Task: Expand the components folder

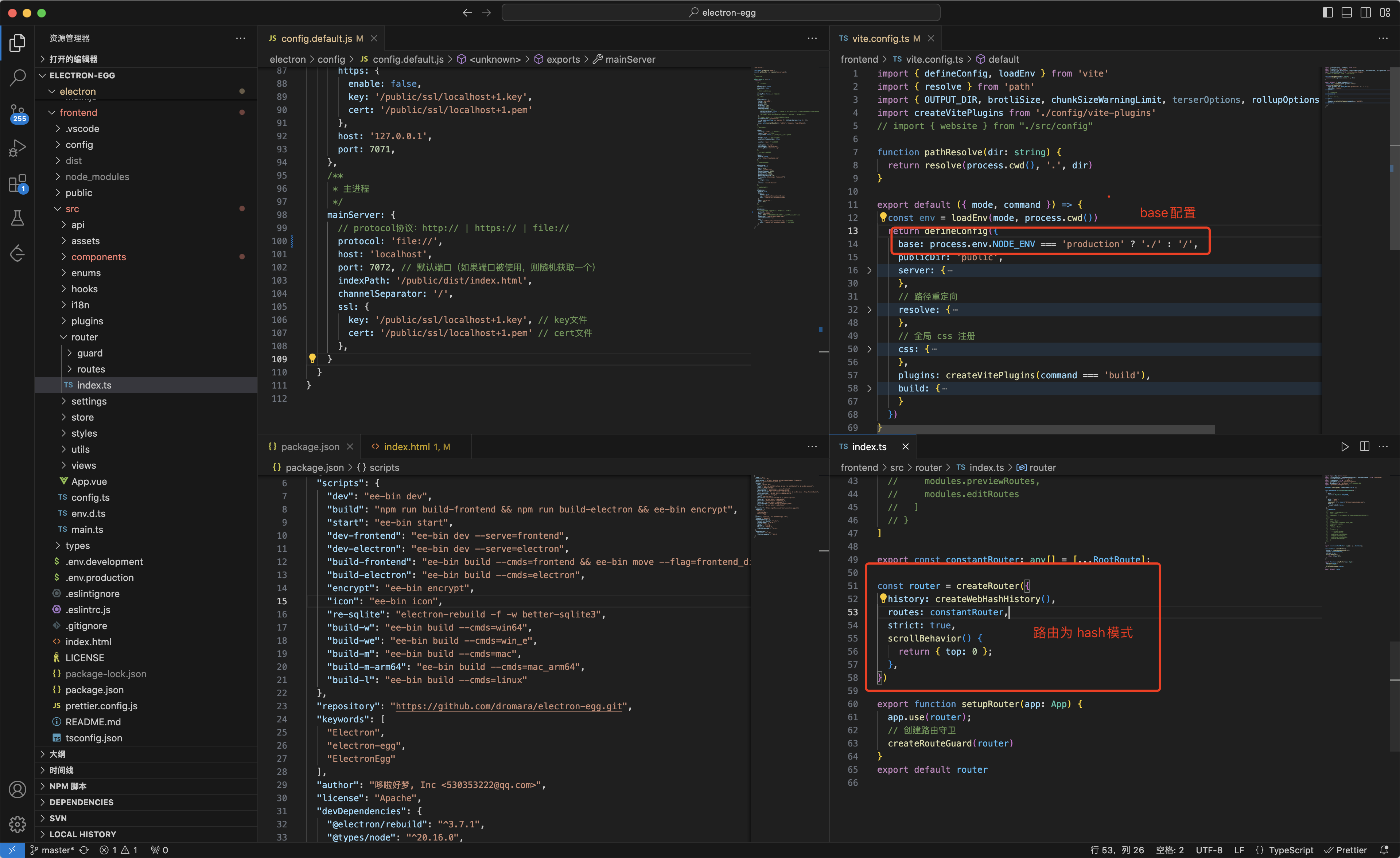Action: point(64,257)
